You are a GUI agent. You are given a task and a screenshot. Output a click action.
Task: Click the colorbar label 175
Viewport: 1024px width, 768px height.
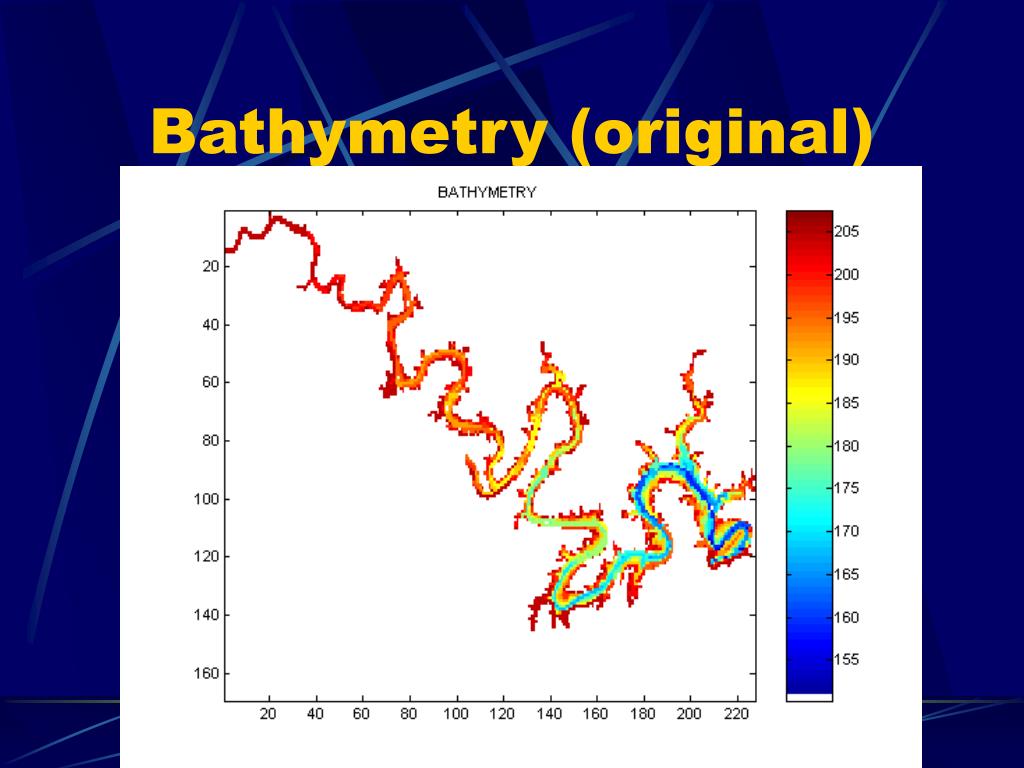(847, 488)
